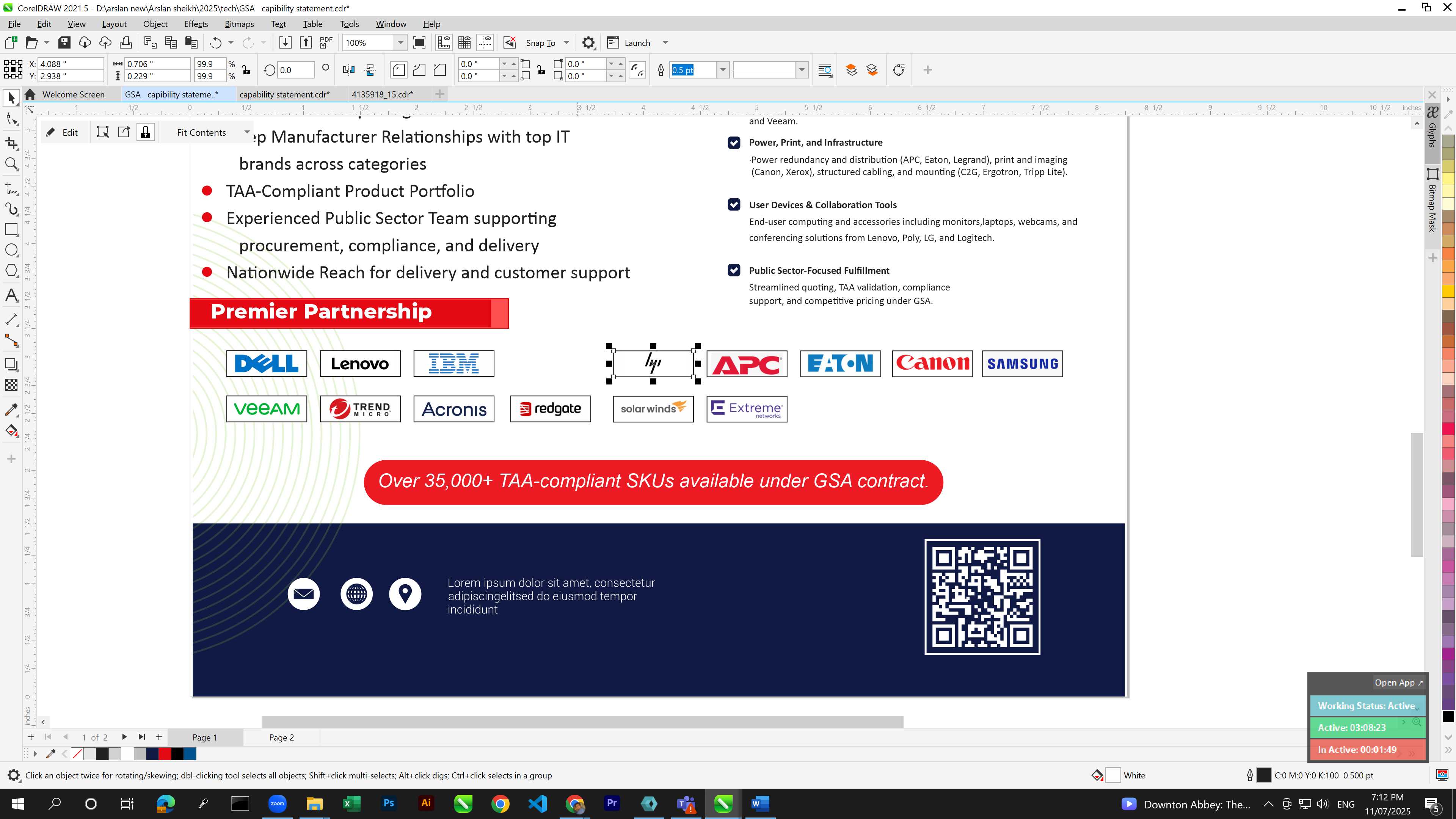Screen dimensions: 1456x819
Task: Click the Import icon
Action: [x=286, y=42]
